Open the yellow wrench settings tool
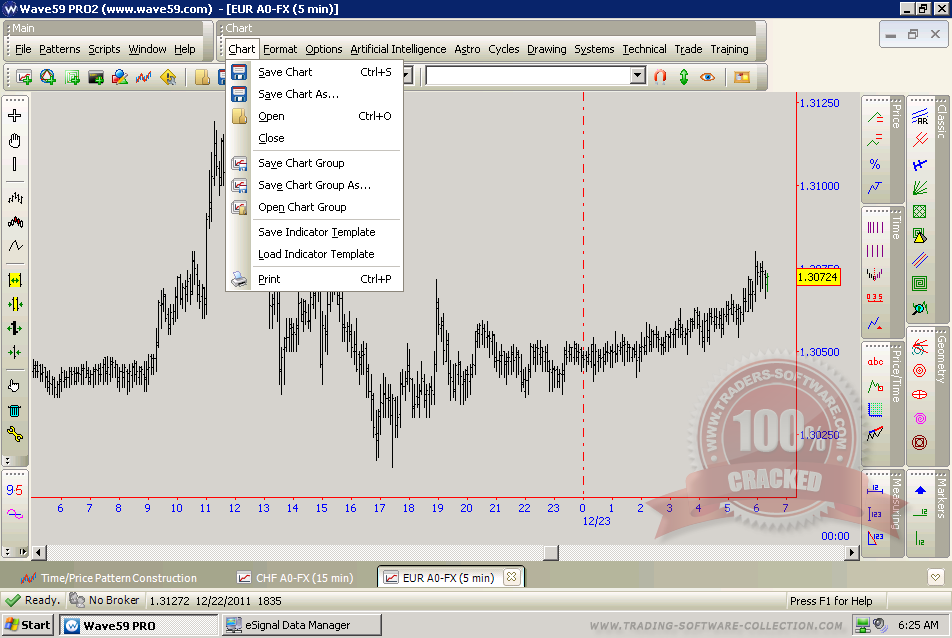 pos(14,434)
